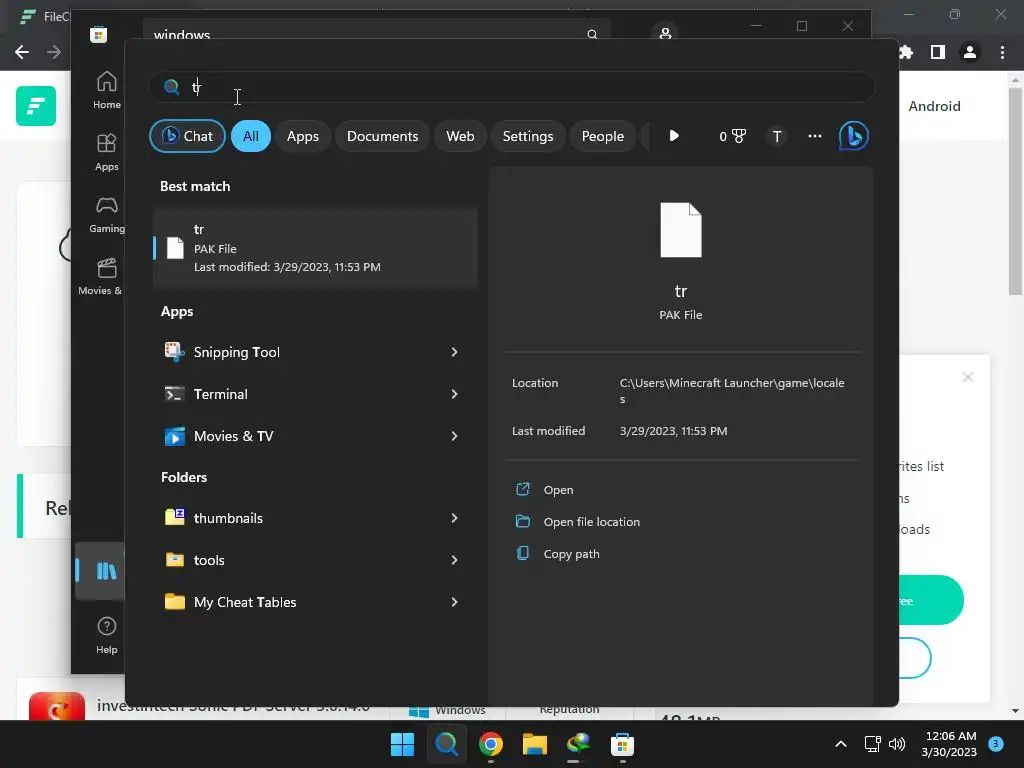Switch to the Documents filter tab

pos(382,136)
